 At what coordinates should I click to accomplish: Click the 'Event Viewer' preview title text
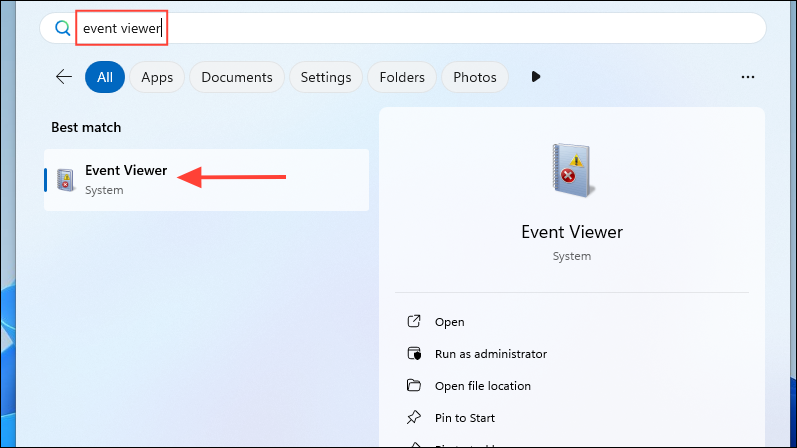pos(572,232)
